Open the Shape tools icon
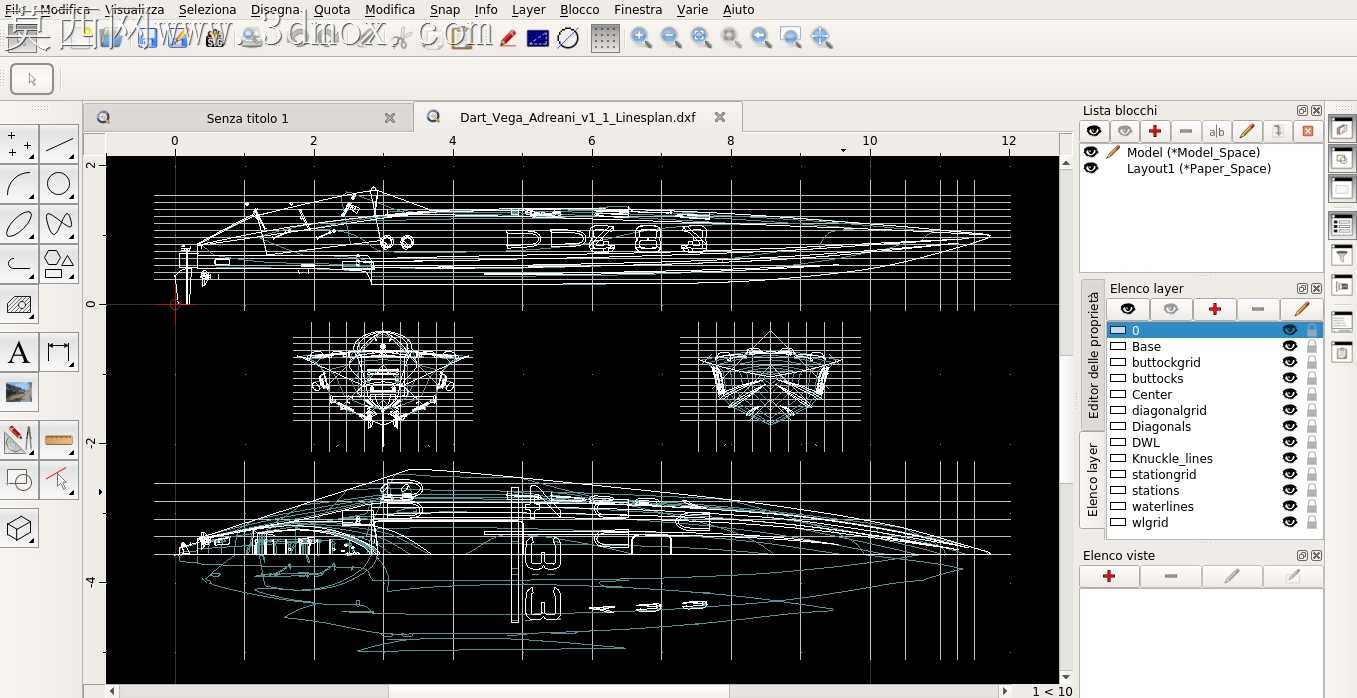Image resolution: width=1357 pixels, height=698 pixels. (x=59, y=264)
